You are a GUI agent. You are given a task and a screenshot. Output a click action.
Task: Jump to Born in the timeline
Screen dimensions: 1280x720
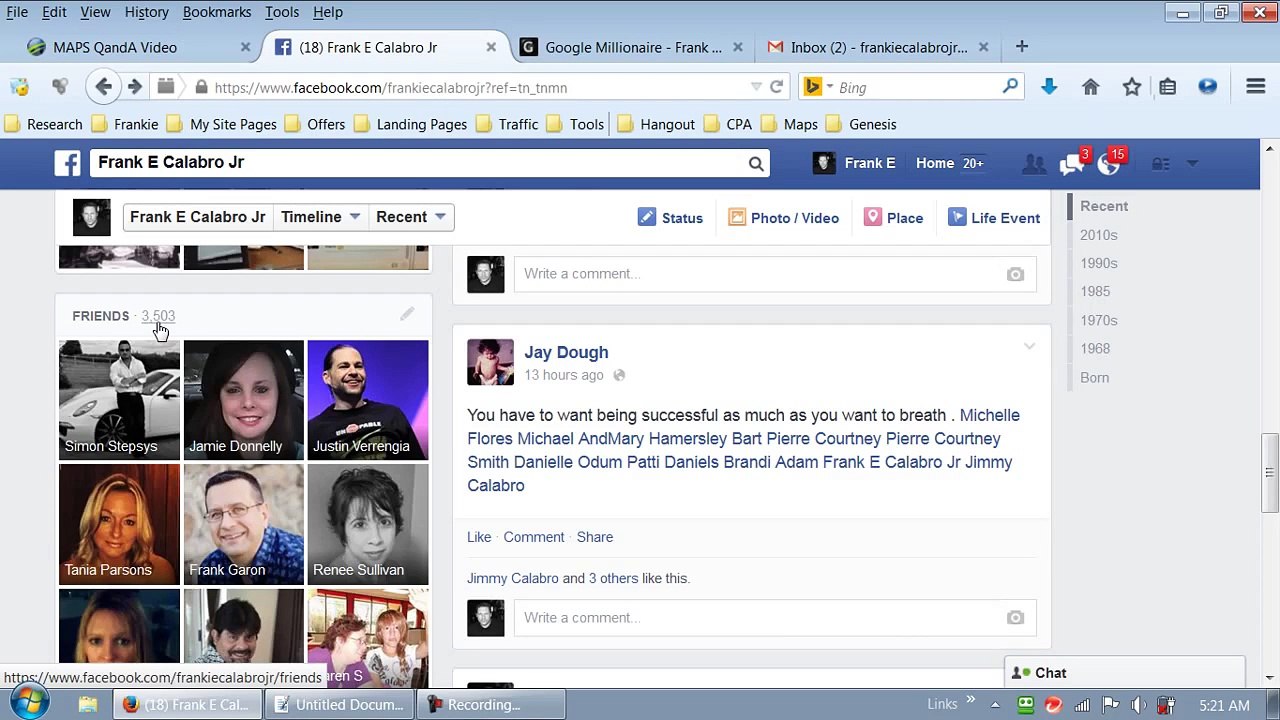(1094, 377)
